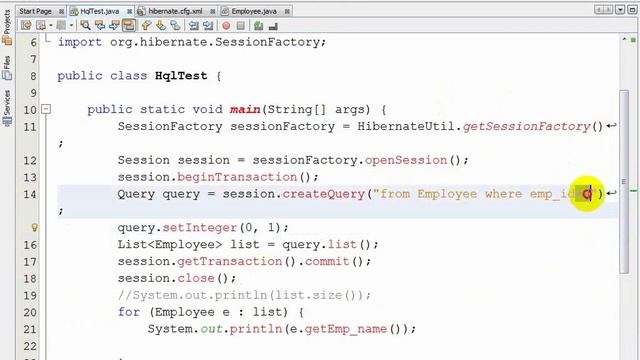Open the Projects side panel
Viewport: 640px width, 360px height.
(7, 27)
